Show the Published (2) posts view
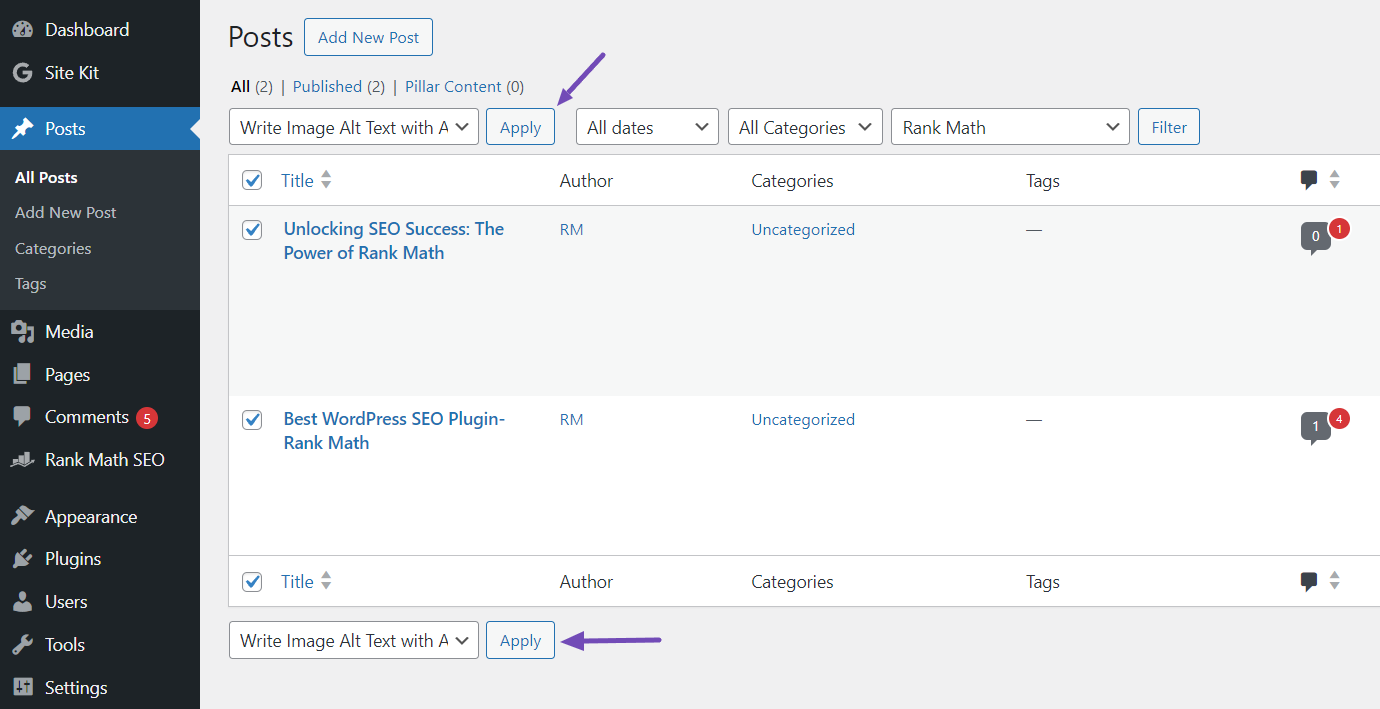Viewport: 1380px width, 709px height. 339,87
